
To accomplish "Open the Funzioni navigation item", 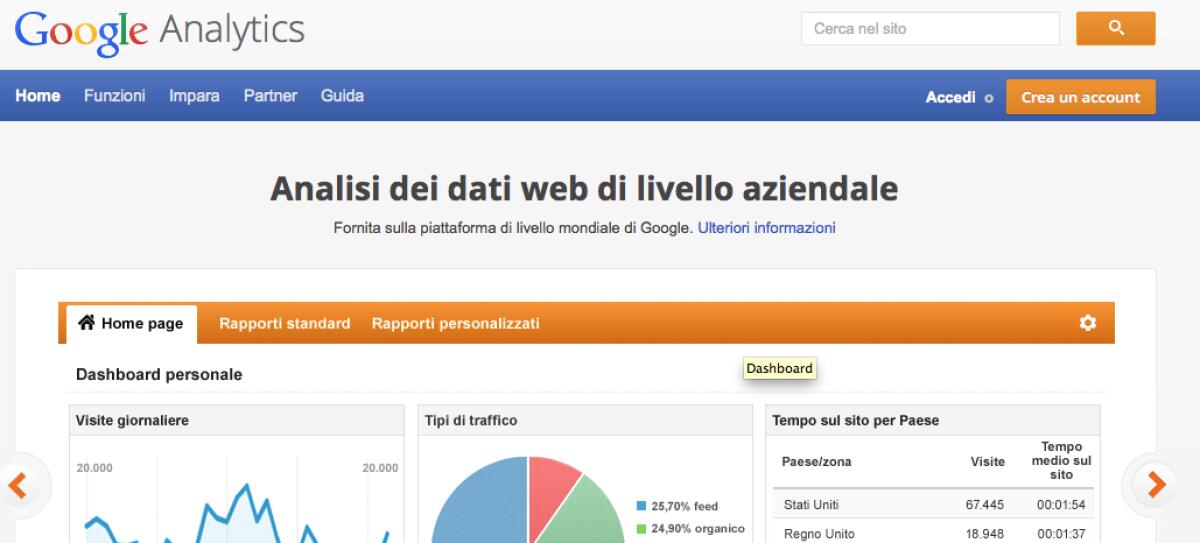I will [114, 96].
